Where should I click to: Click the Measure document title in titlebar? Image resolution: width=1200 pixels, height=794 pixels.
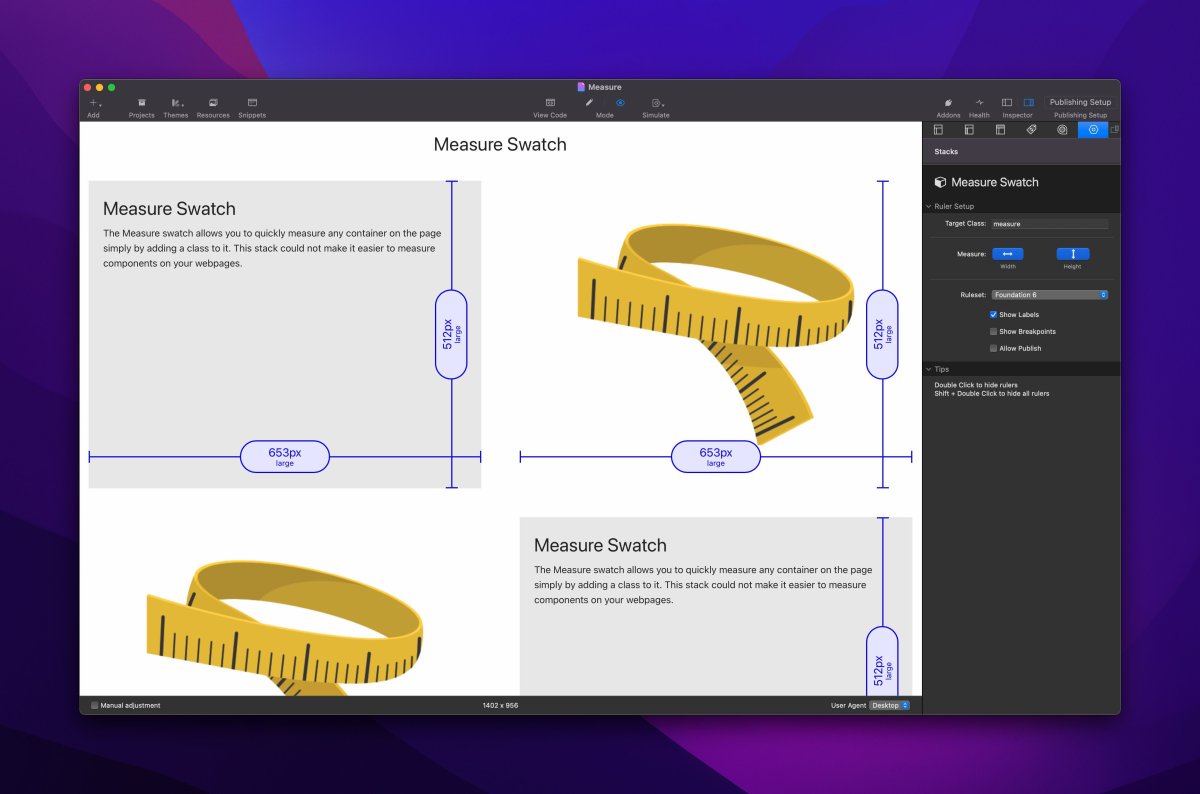[x=604, y=87]
